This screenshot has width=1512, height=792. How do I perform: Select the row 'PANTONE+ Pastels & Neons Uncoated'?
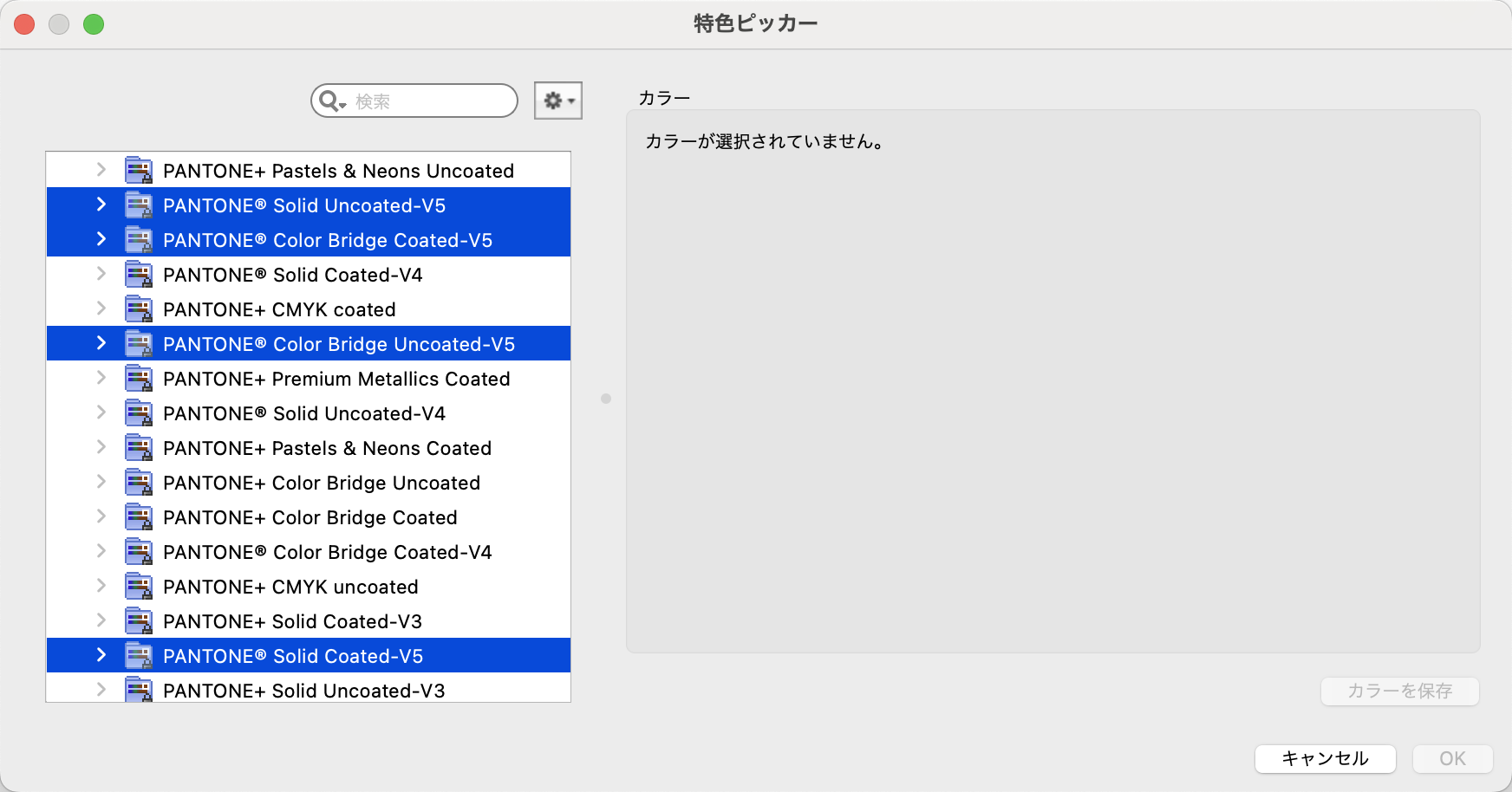[x=308, y=170]
